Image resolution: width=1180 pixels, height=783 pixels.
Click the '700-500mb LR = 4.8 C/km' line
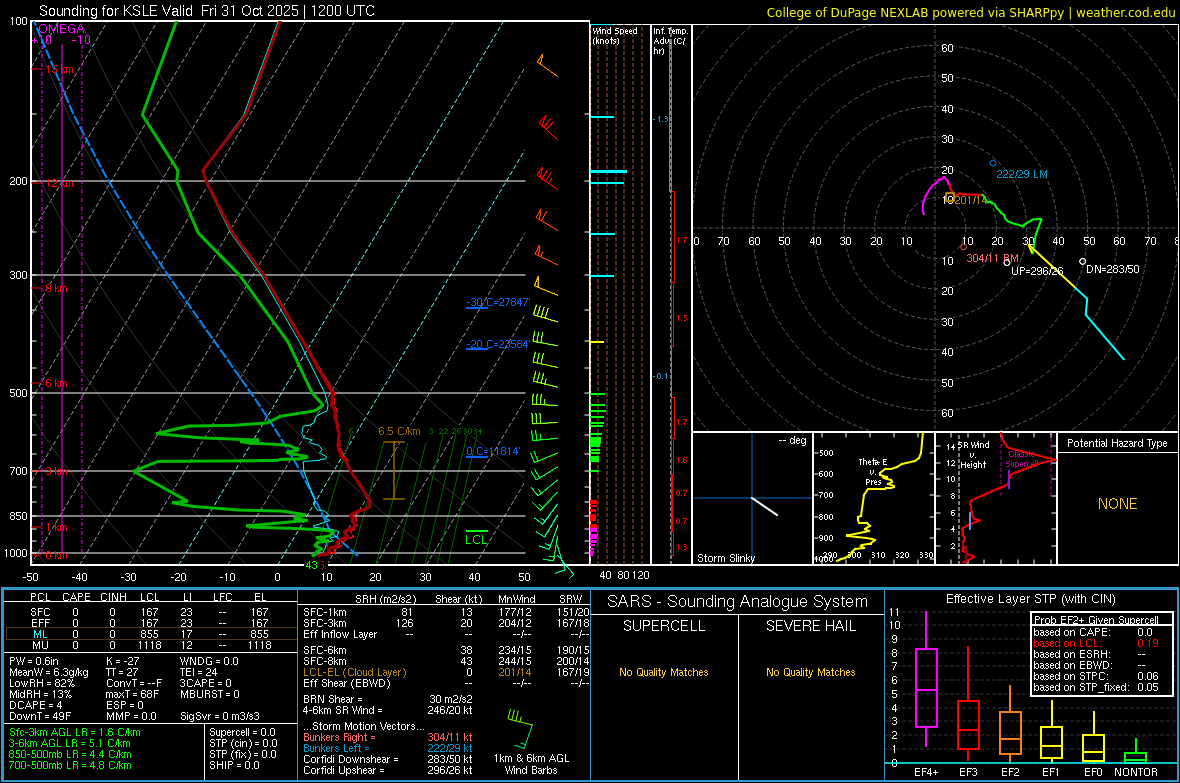(70, 765)
